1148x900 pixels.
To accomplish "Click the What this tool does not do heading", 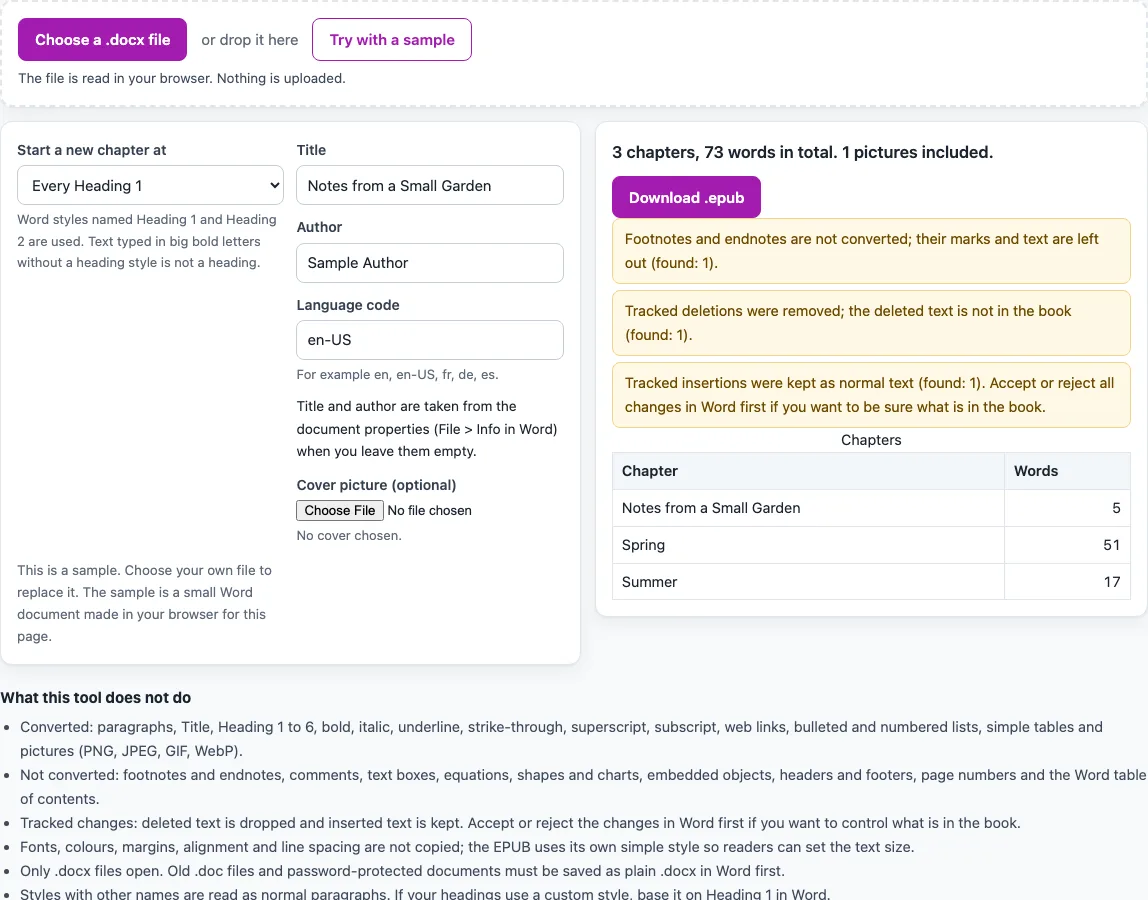I will (96, 698).
